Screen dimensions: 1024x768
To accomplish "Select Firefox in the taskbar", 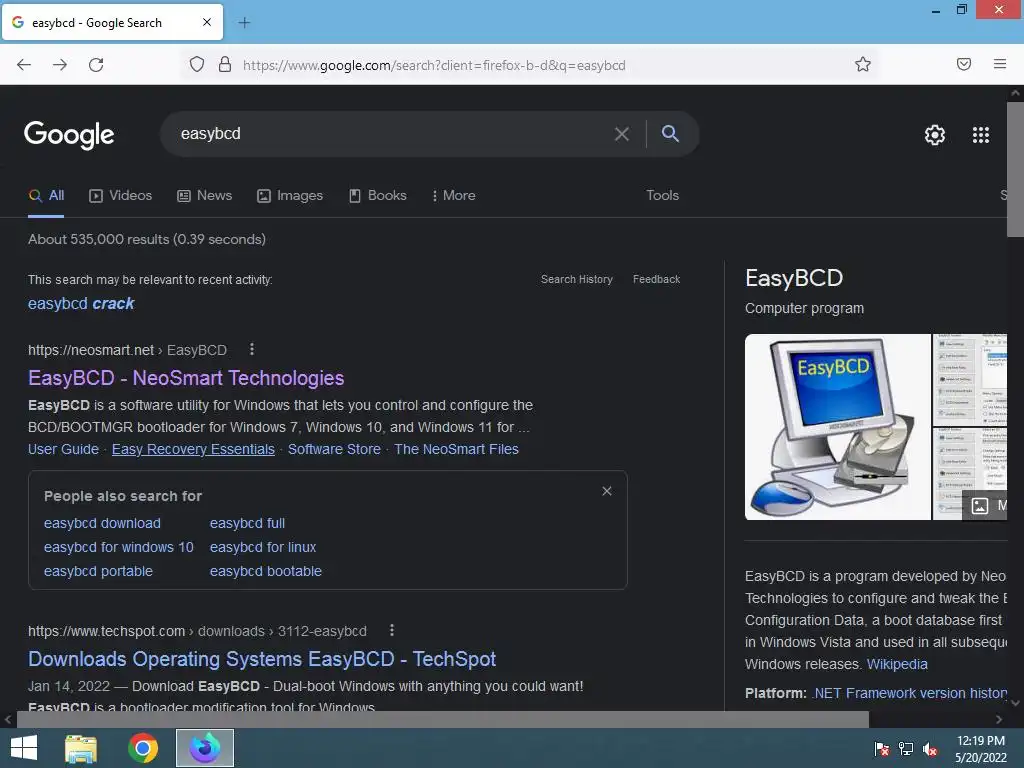I will pyautogui.click(x=205, y=748).
